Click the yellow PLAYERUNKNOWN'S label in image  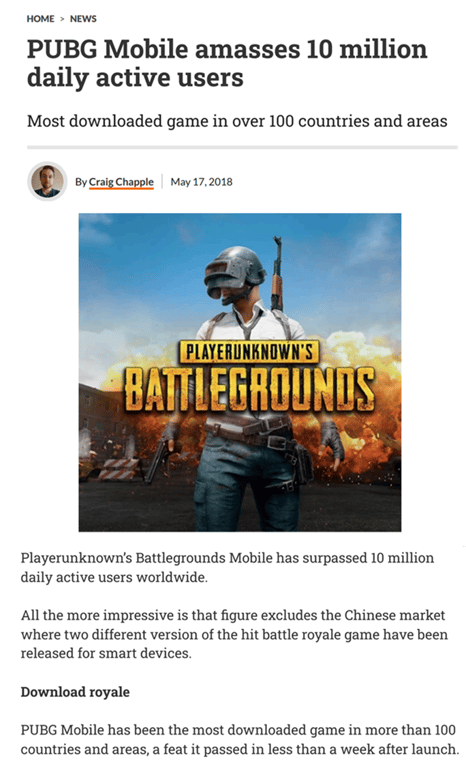click(249, 352)
